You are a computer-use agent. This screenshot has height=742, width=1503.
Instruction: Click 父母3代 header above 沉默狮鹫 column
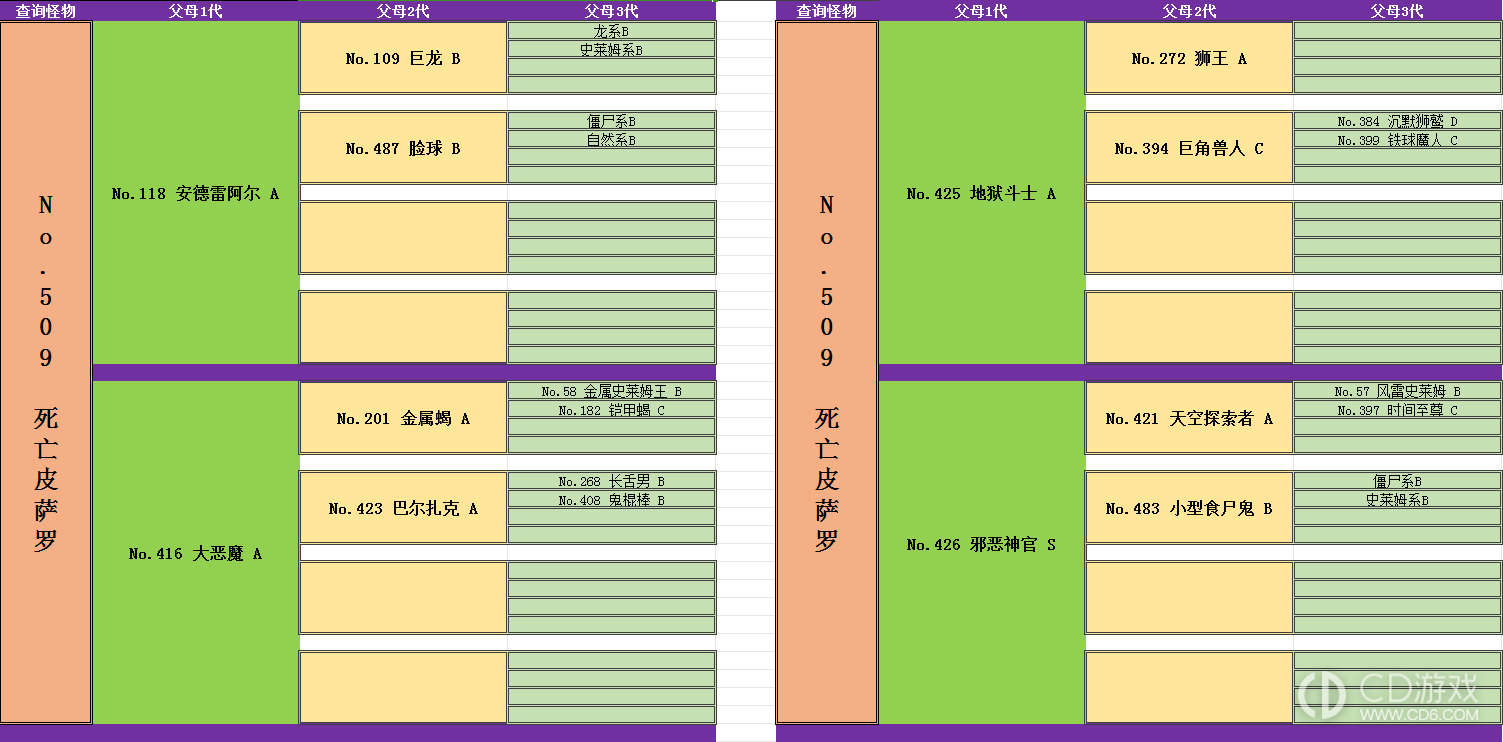(x=1398, y=11)
